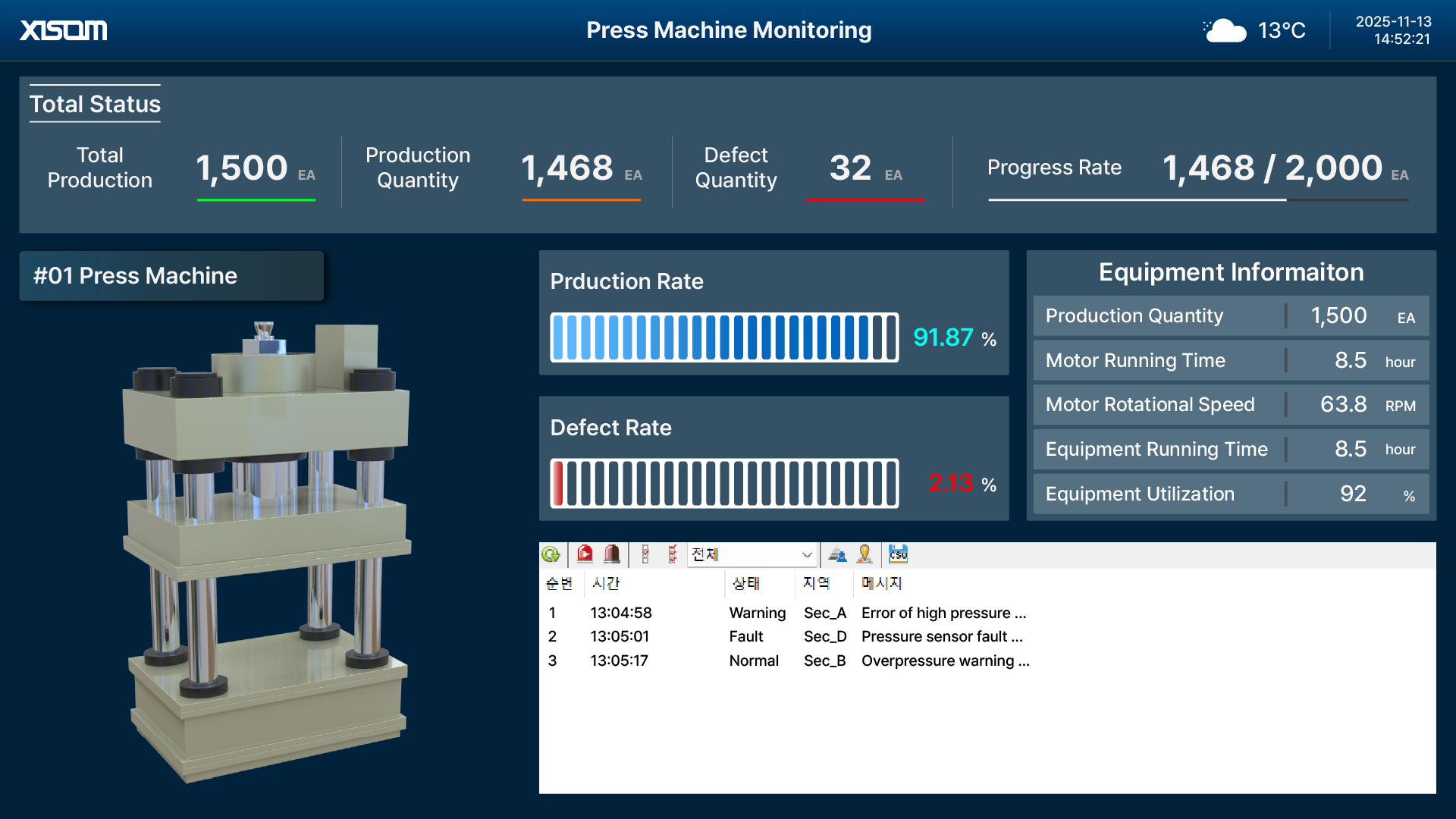Viewport: 1456px width, 819px height.
Task: Click the red siren play alarm icon
Action: (x=585, y=554)
